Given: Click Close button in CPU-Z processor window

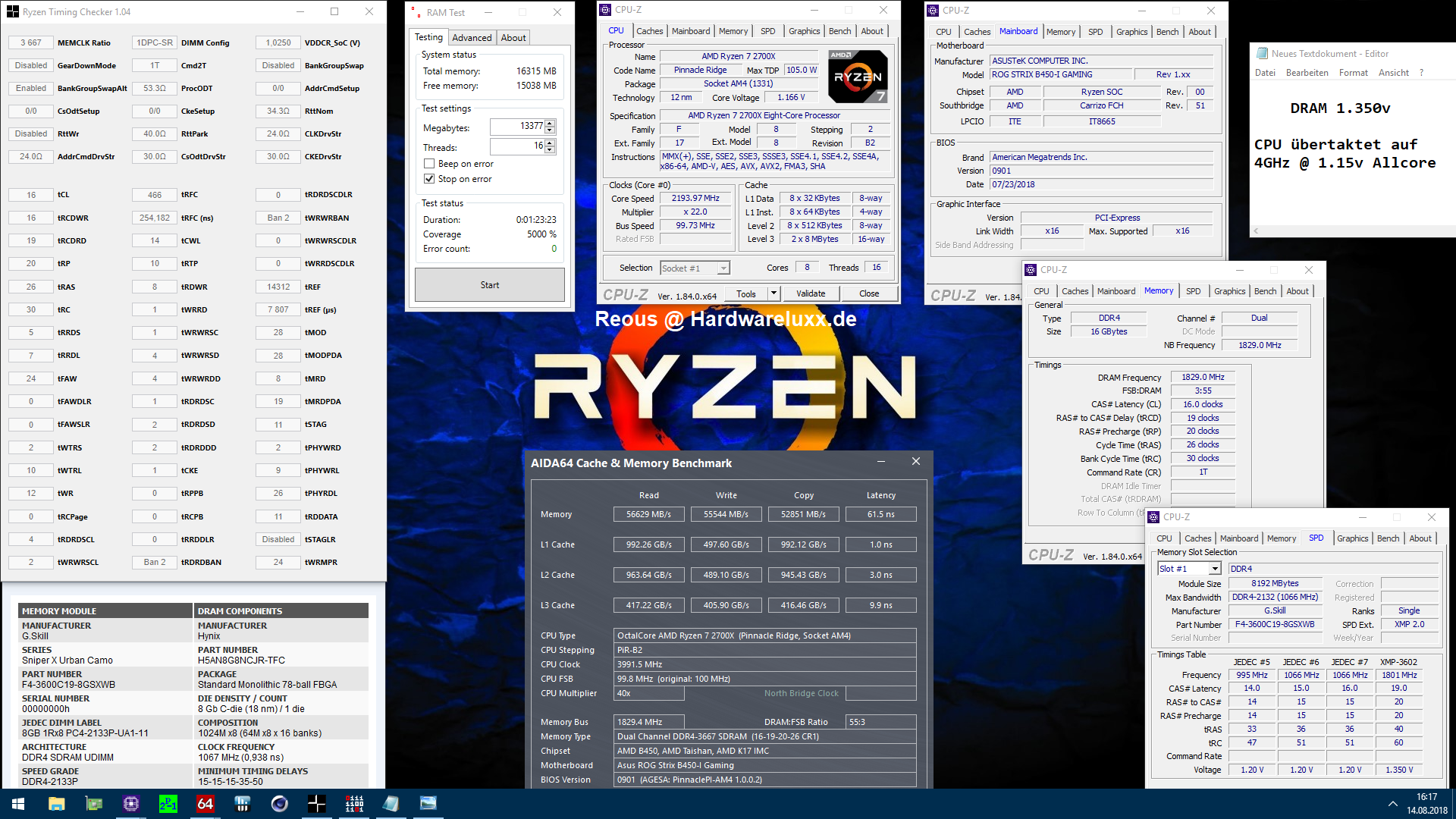Looking at the screenshot, I should coord(869,293).
